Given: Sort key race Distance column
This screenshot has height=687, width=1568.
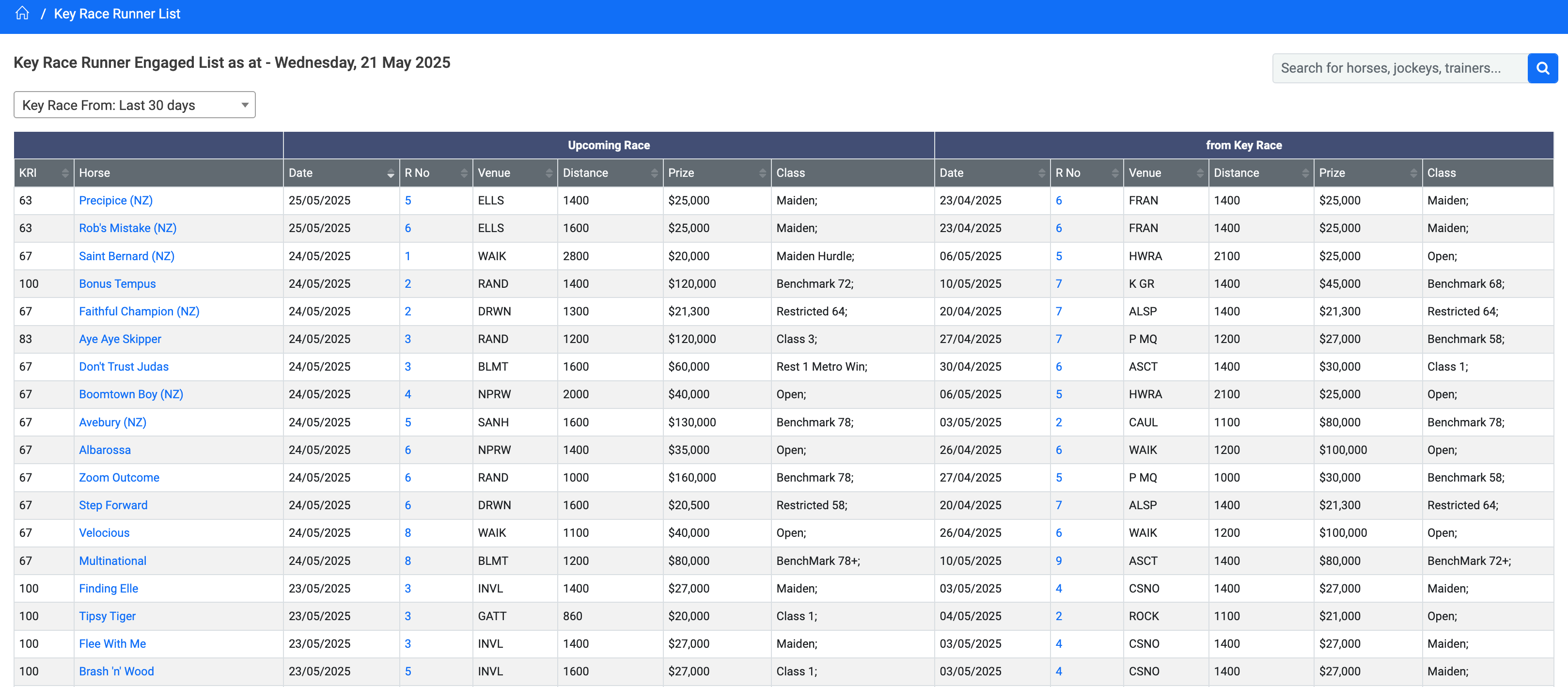Looking at the screenshot, I should point(1304,173).
